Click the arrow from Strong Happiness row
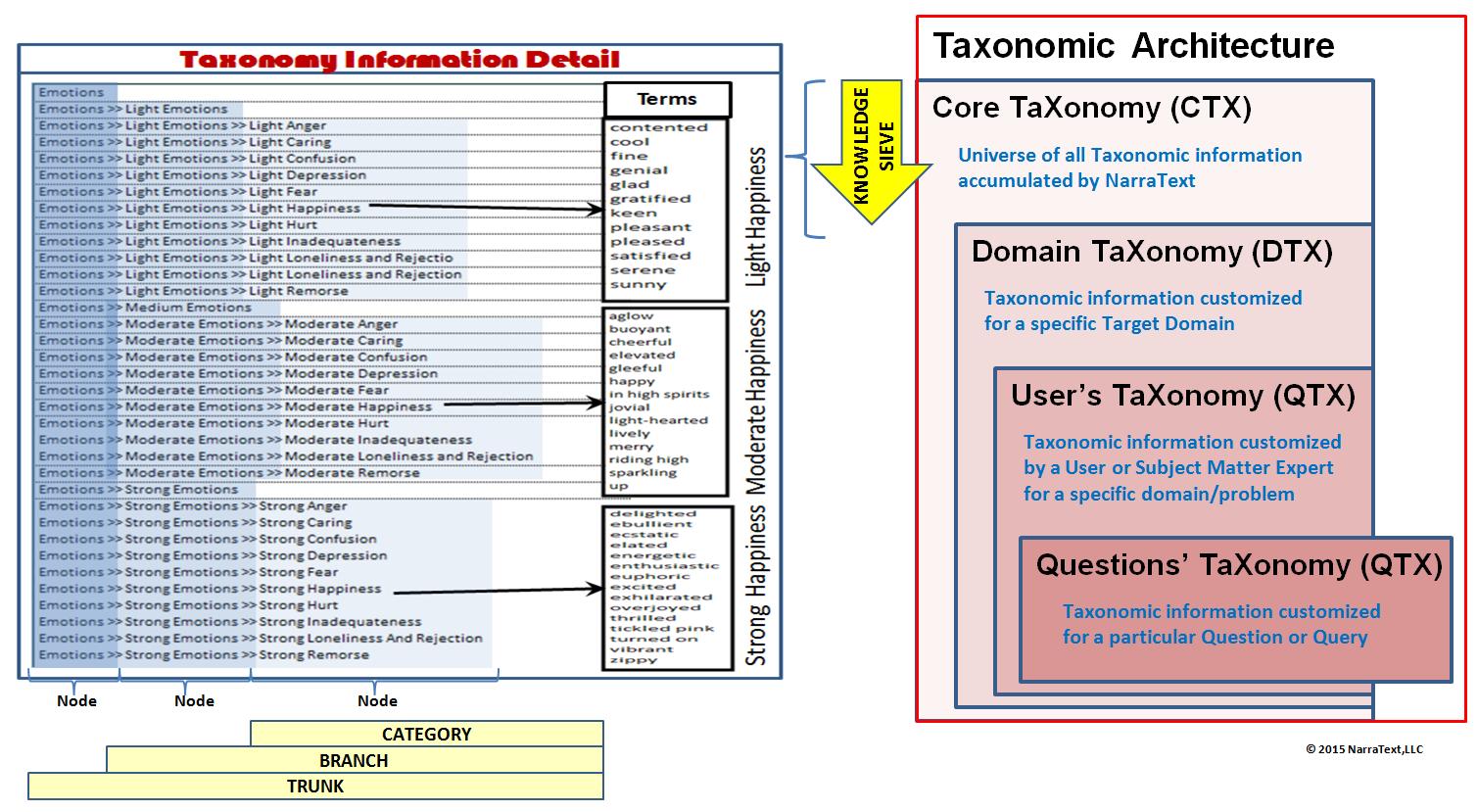The height and width of the screenshot is (812, 1478). 498,590
